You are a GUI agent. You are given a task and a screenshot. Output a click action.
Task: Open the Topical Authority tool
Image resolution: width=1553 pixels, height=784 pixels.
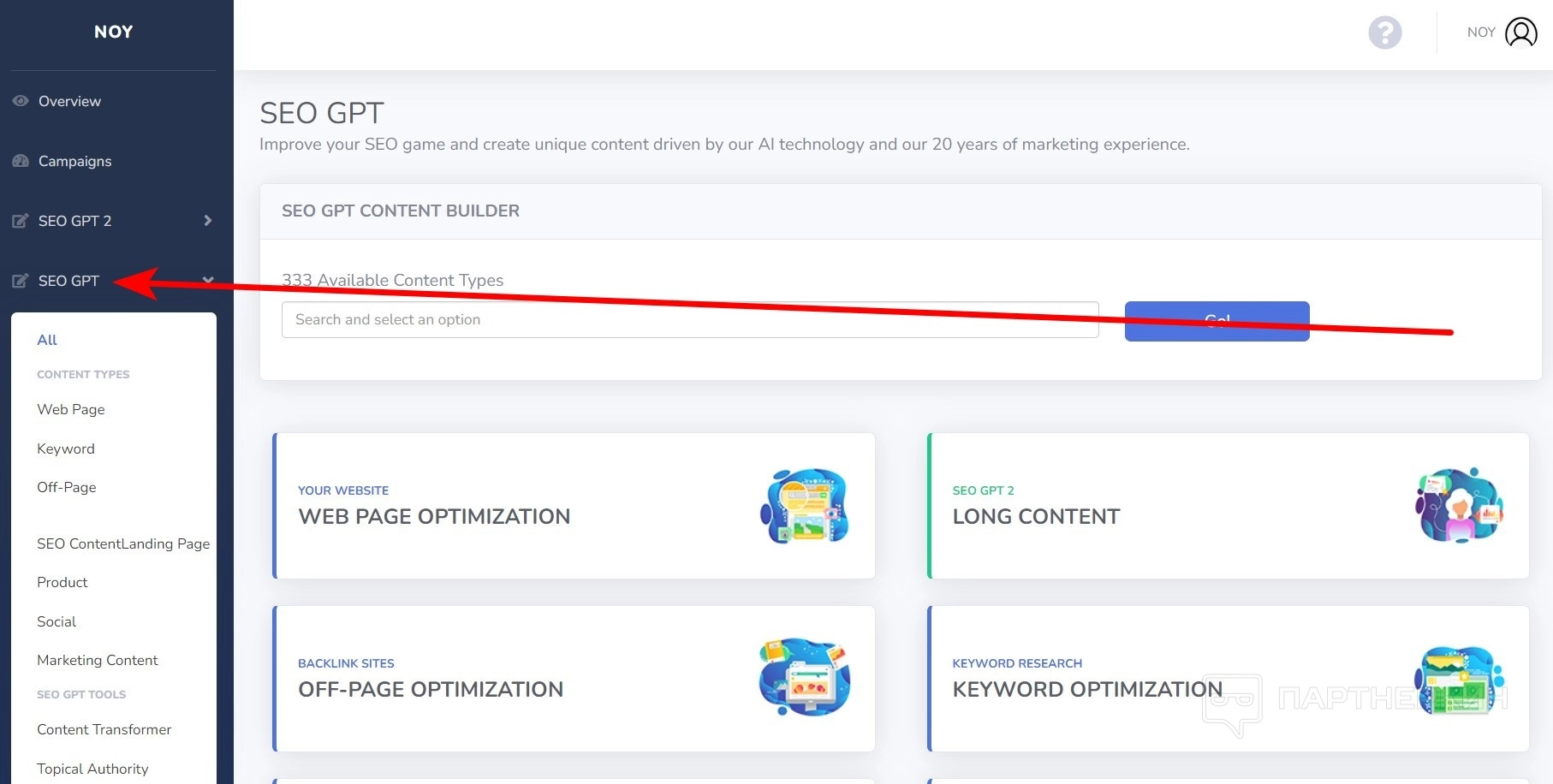coord(92,769)
